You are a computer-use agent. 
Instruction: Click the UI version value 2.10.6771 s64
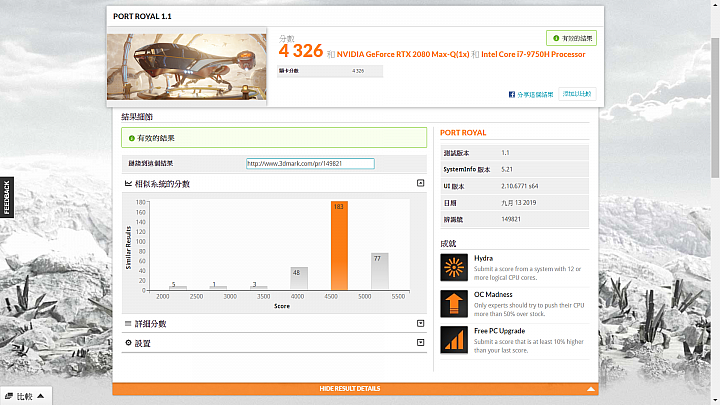coord(519,186)
